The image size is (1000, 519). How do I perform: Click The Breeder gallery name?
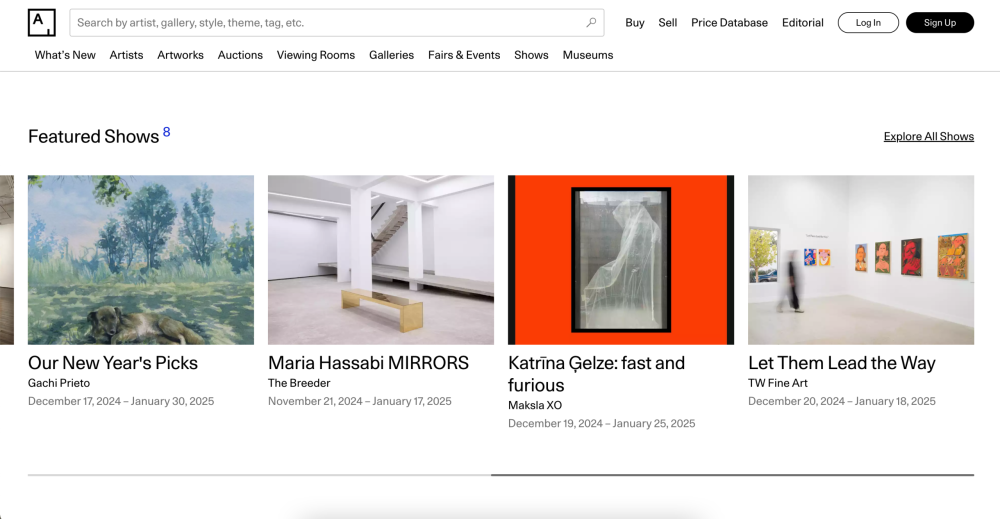[x=299, y=383]
